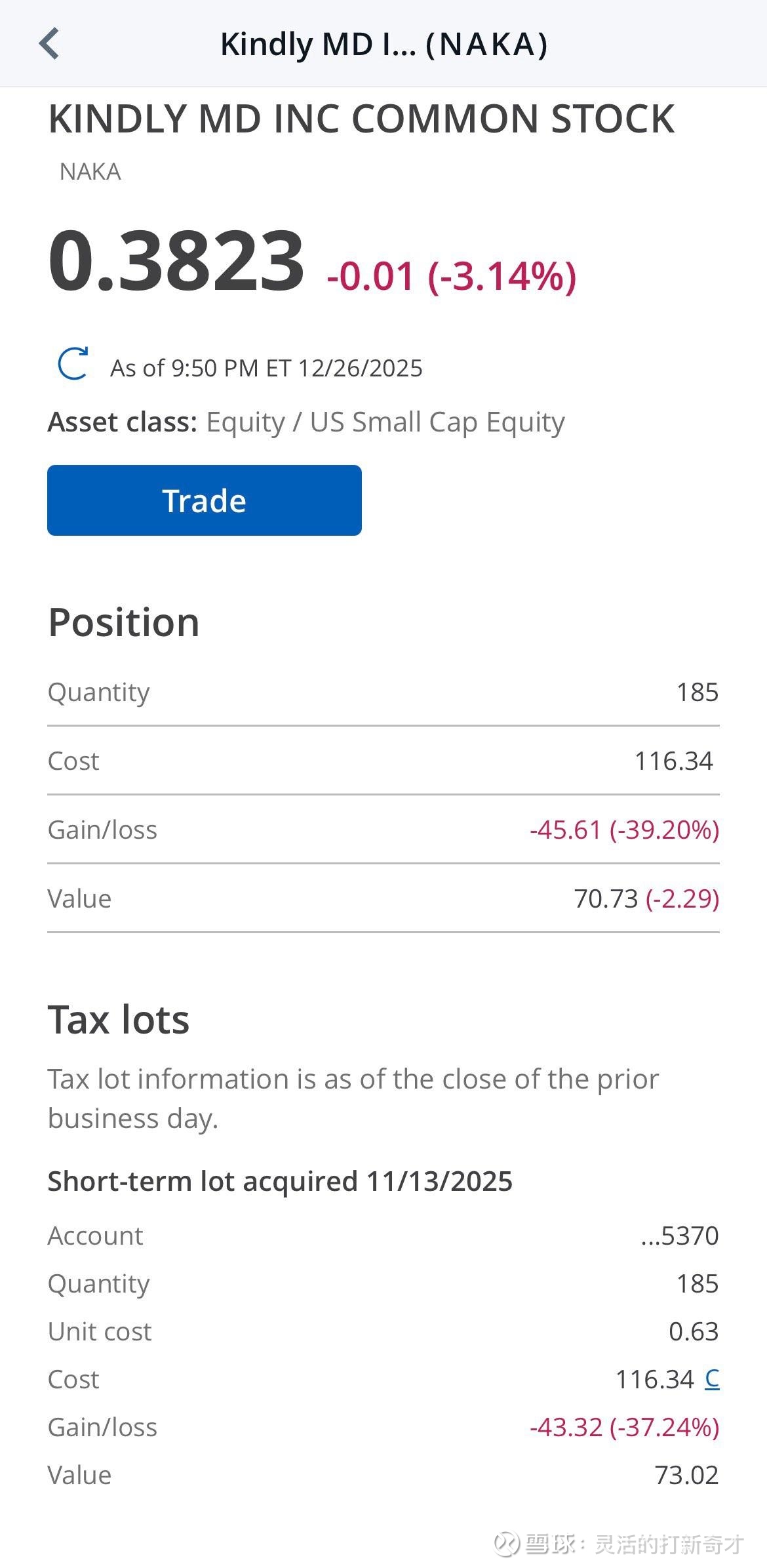Click the -0.01 (-3.14%) price change
Viewport: 767px width, 1568px height.
451,275
